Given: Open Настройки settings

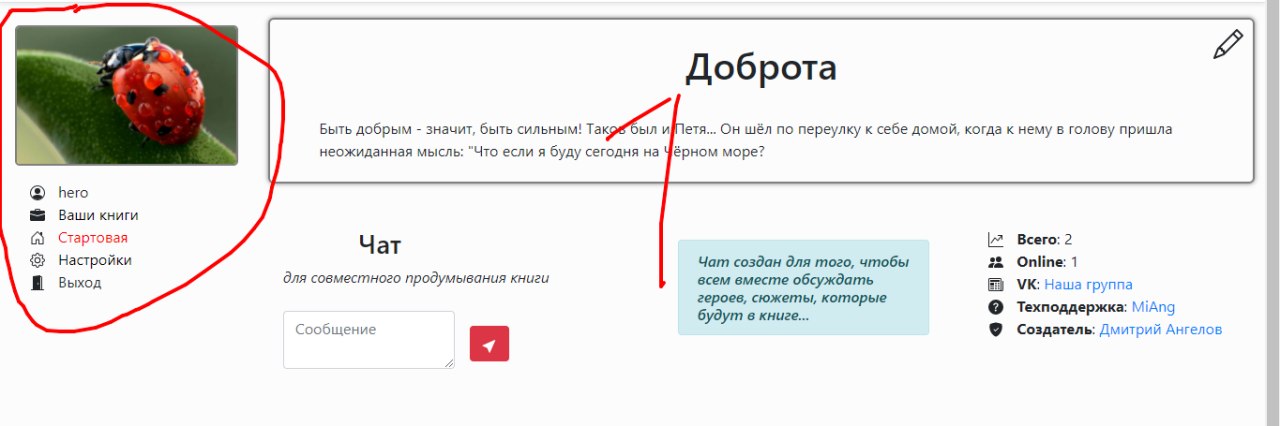Looking at the screenshot, I should [95, 260].
